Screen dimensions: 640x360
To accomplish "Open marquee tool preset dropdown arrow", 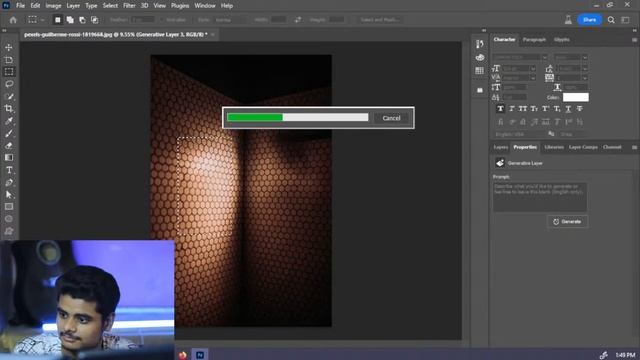I will pos(42,20).
